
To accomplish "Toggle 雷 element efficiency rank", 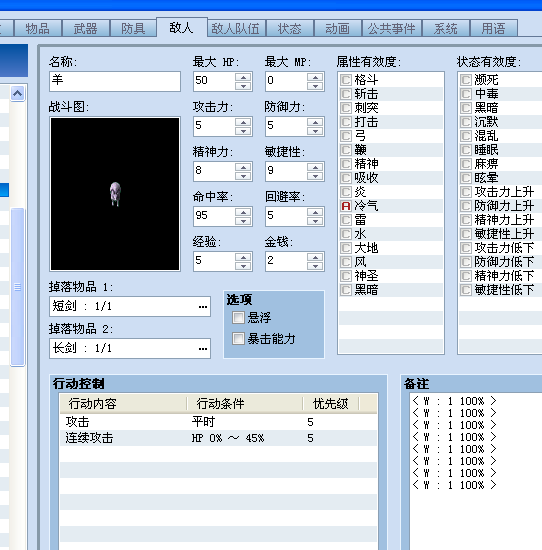I will pyautogui.click(x=346, y=220).
